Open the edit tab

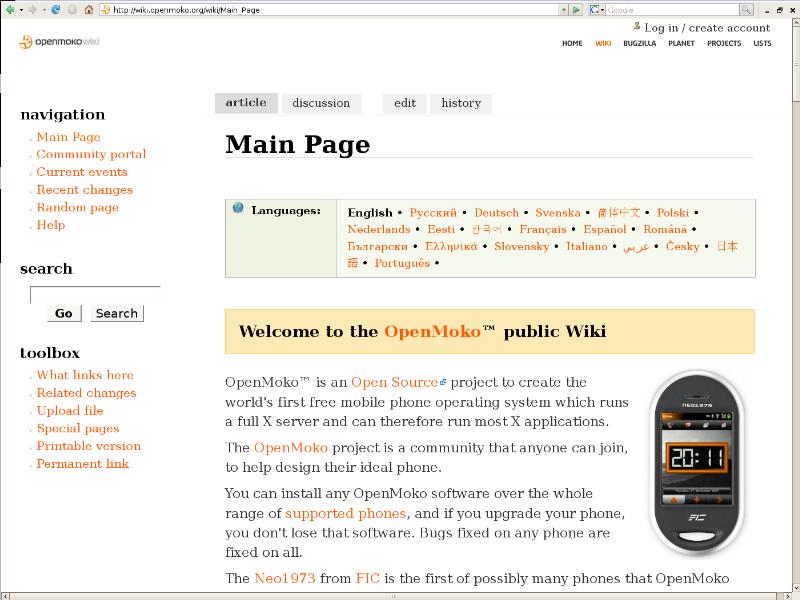[x=405, y=104]
